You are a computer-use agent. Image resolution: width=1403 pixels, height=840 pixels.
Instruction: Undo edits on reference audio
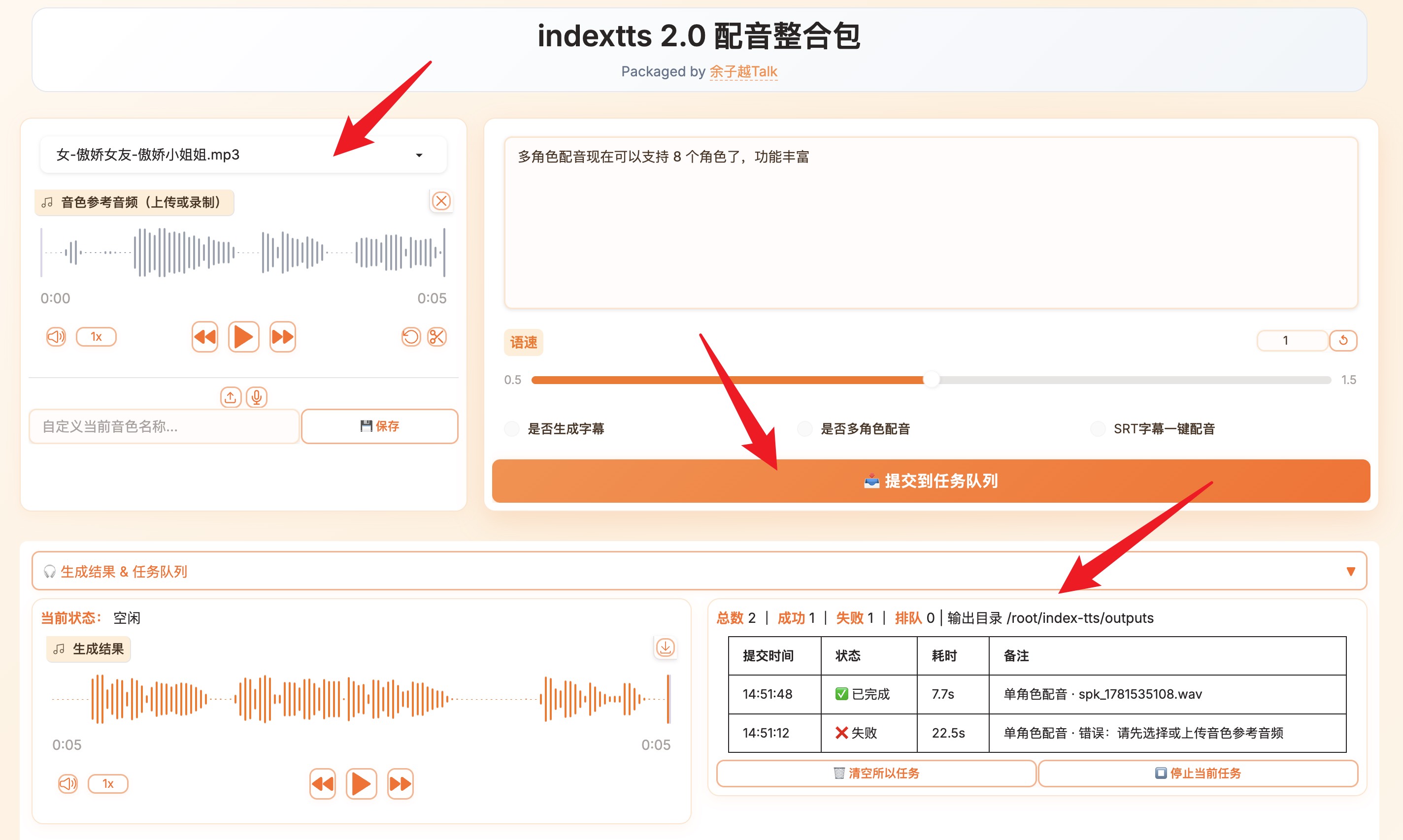tap(410, 337)
